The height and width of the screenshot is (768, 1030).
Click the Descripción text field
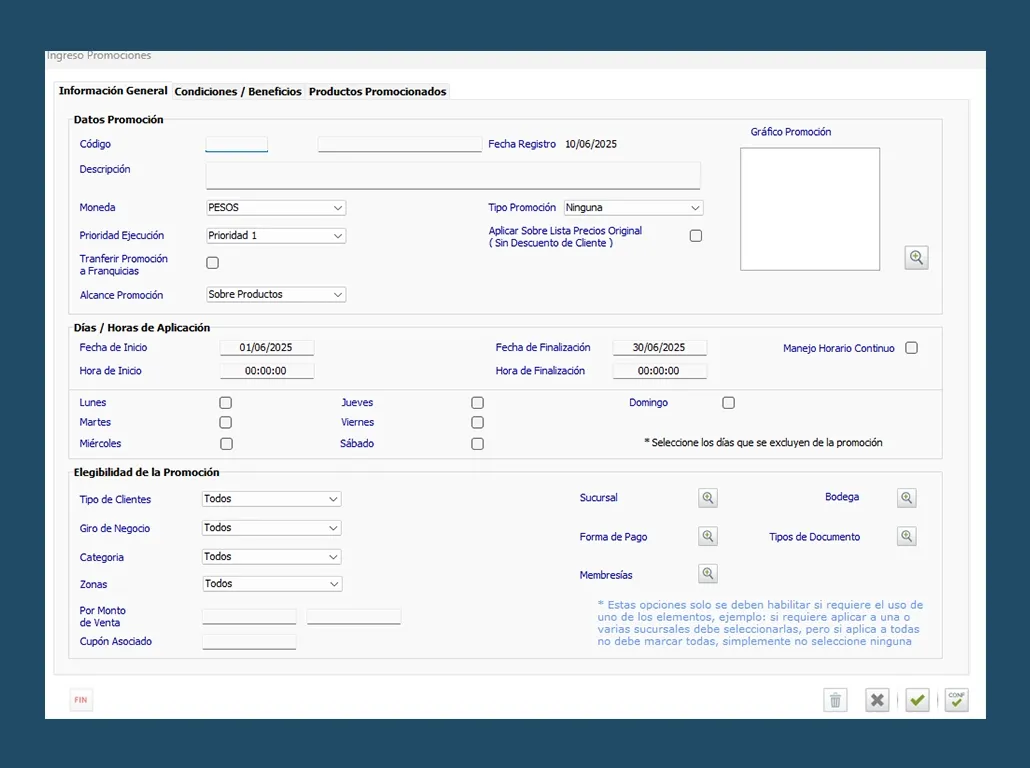[x=452, y=175]
